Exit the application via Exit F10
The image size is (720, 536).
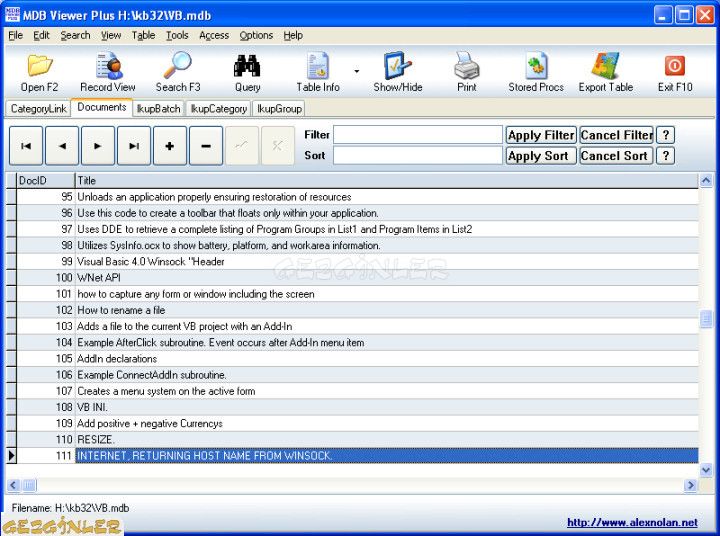pyautogui.click(x=675, y=72)
